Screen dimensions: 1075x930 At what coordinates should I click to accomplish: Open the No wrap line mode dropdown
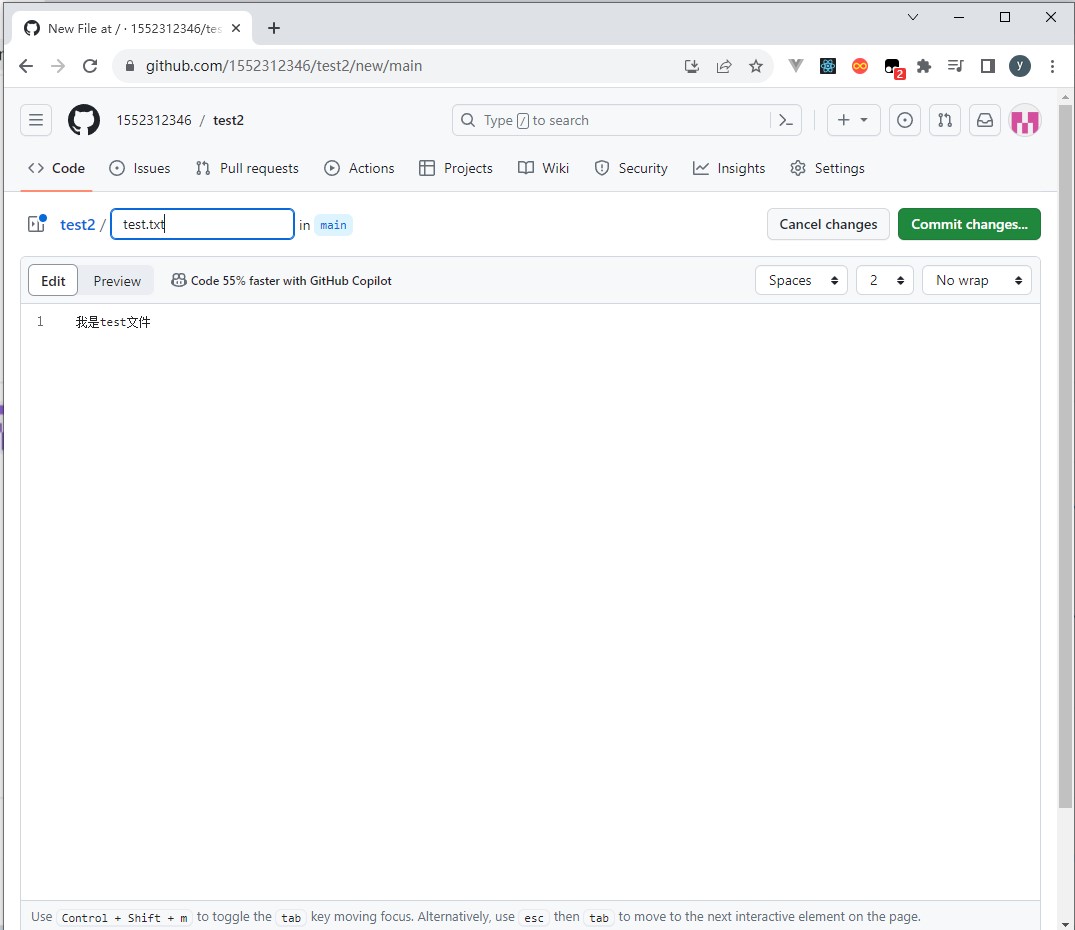tap(976, 281)
